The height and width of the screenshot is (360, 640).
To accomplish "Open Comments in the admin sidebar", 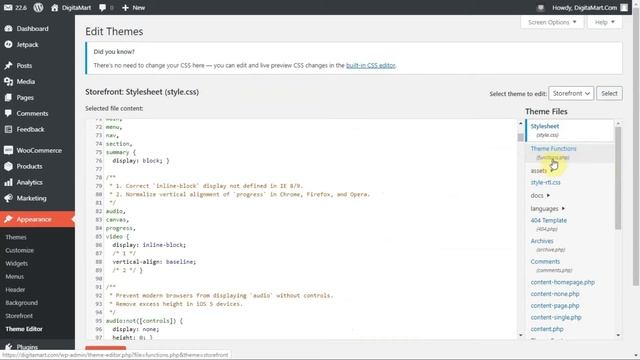I will point(32,113).
